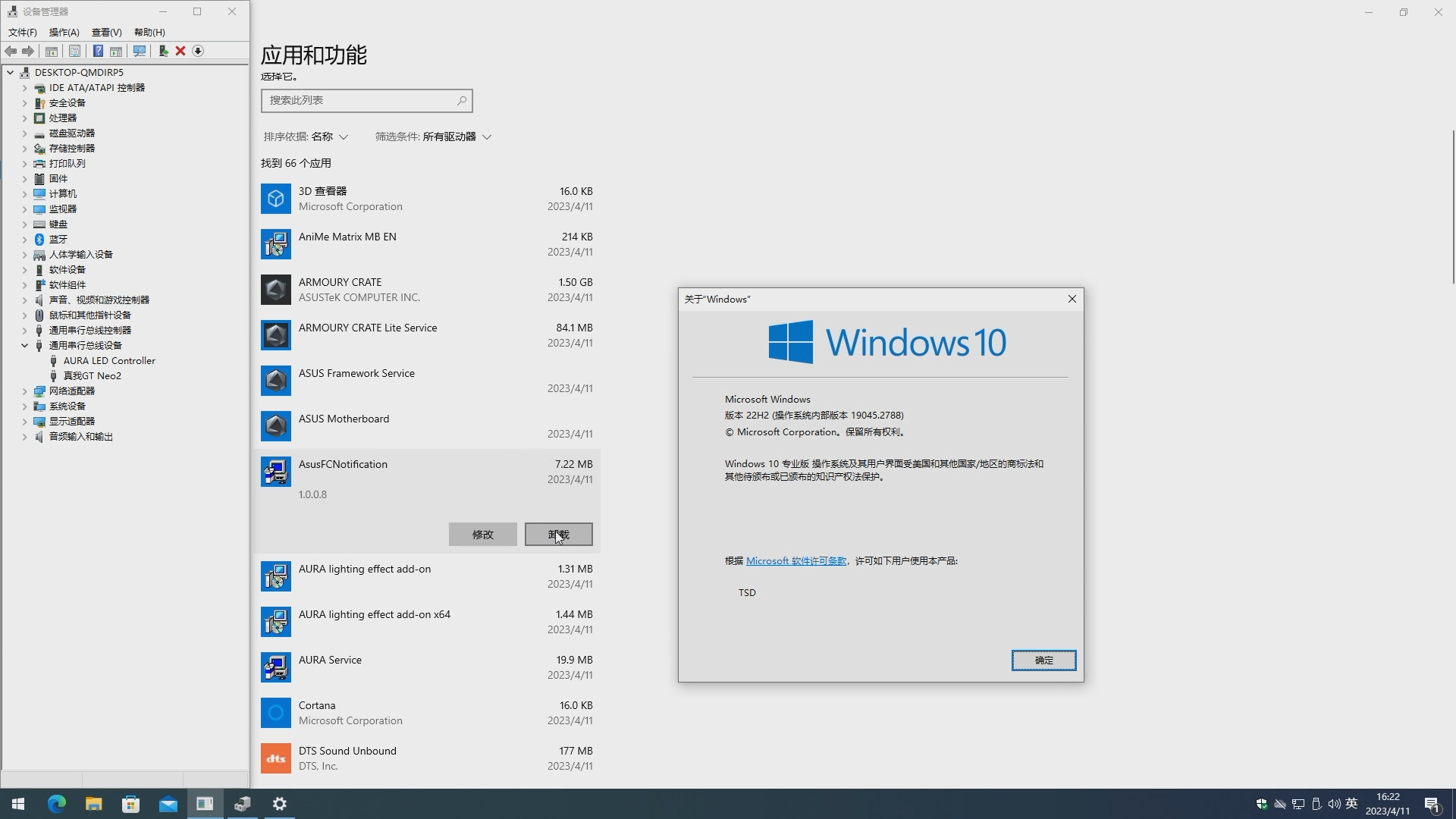Expand the IDE ATA/ATAPI 控制器 node

pos(24,88)
